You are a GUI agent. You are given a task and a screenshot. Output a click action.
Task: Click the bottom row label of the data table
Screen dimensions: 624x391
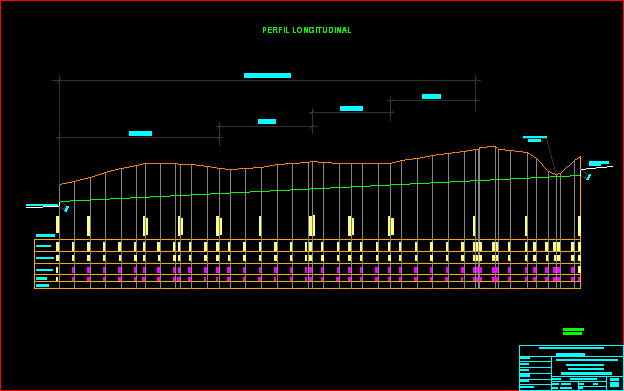tap(43, 286)
